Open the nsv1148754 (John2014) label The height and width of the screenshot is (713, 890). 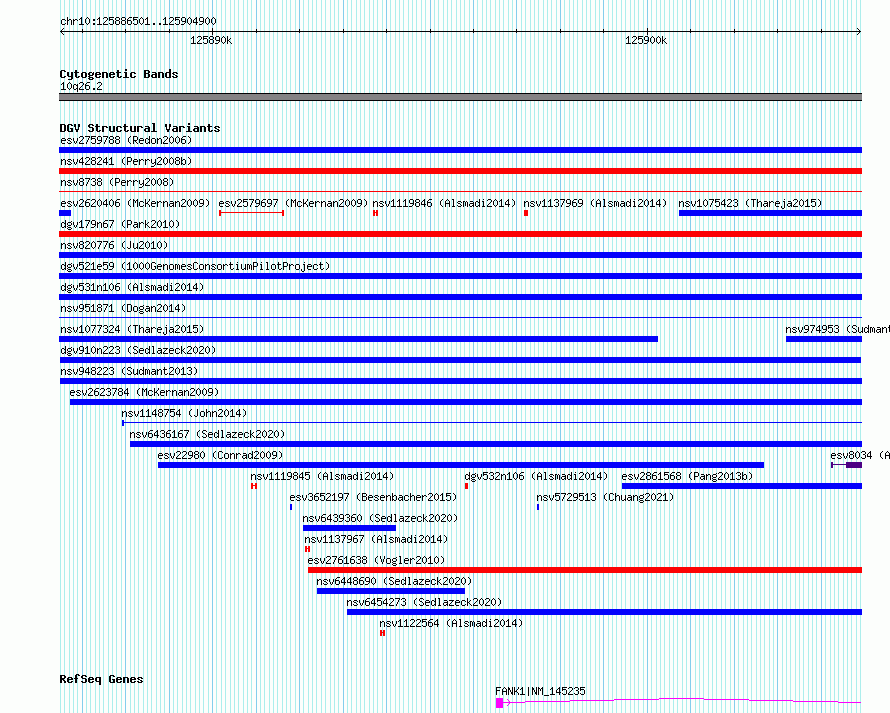pyautogui.click(x=184, y=413)
